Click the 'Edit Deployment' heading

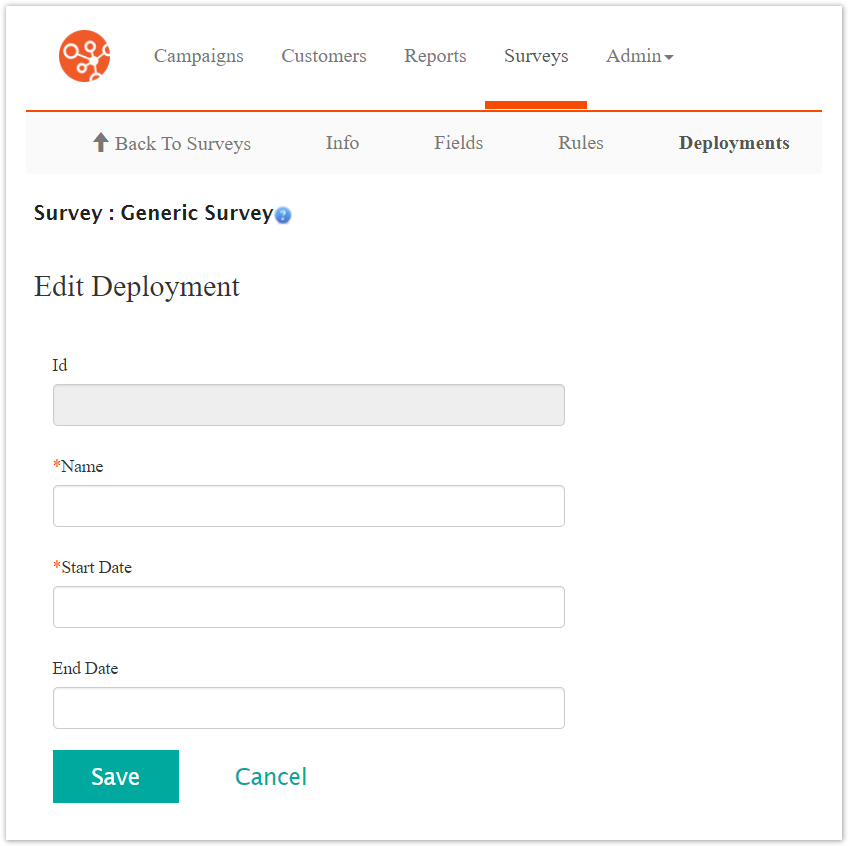tap(137, 287)
